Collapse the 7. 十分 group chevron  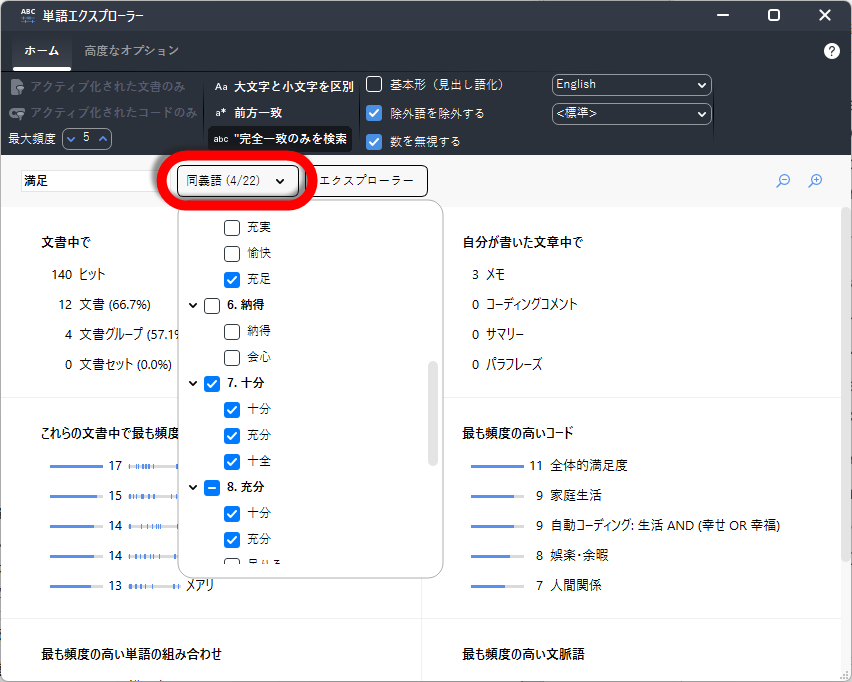pos(193,384)
